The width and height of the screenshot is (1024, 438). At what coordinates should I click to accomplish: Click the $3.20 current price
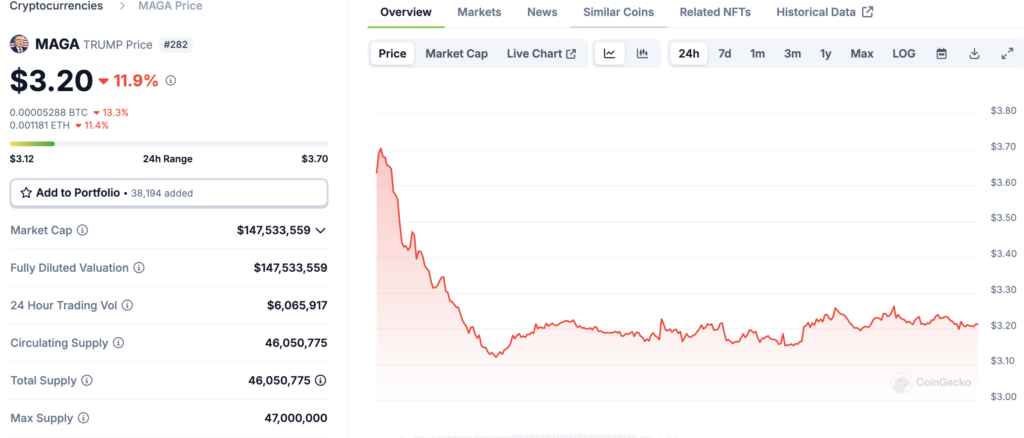(x=52, y=80)
